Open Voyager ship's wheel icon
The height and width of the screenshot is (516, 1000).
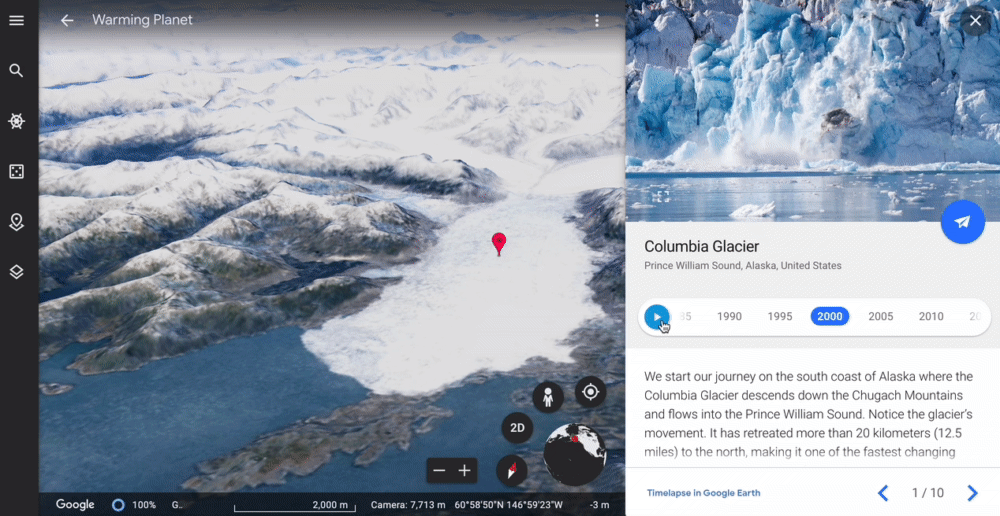pyautogui.click(x=17, y=121)
